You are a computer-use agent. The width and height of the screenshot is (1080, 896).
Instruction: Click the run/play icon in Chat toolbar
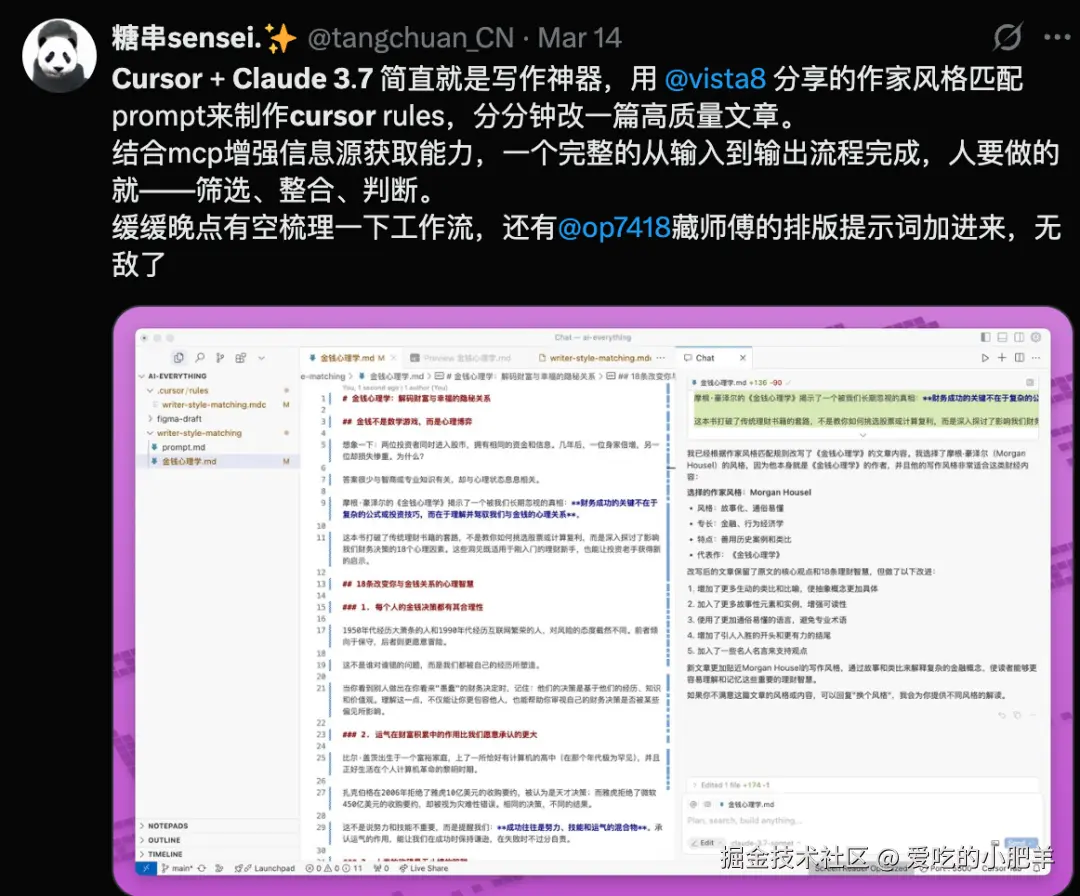[x=985, y=358]
